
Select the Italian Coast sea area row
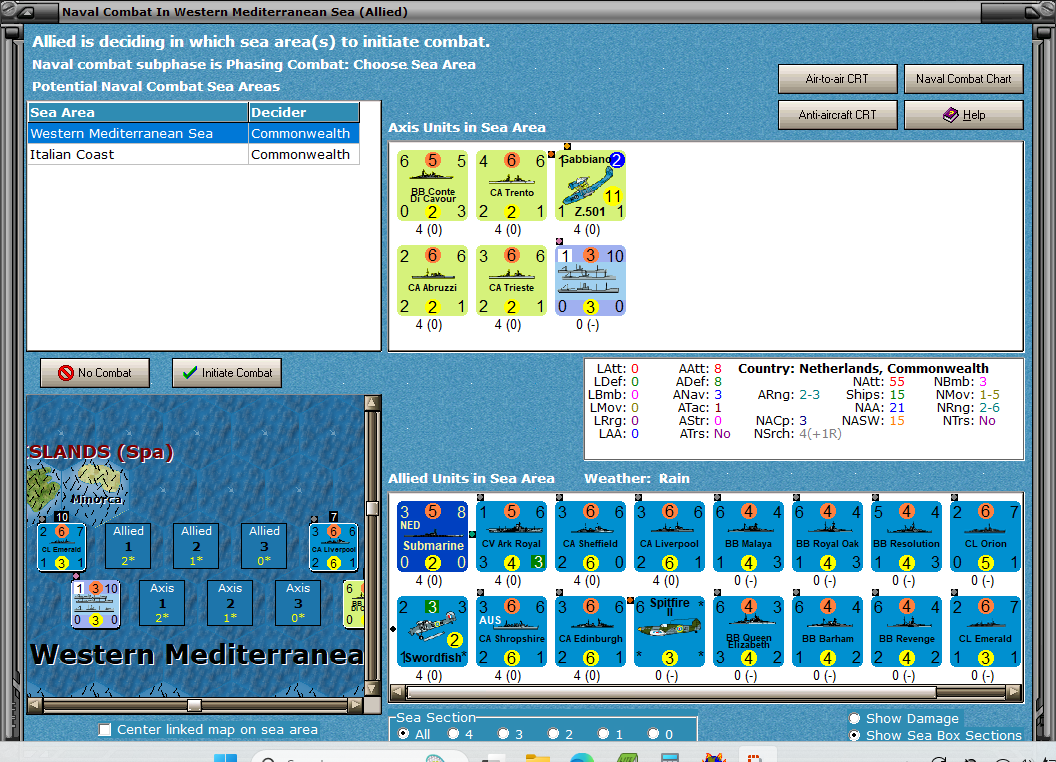(193, 154)
